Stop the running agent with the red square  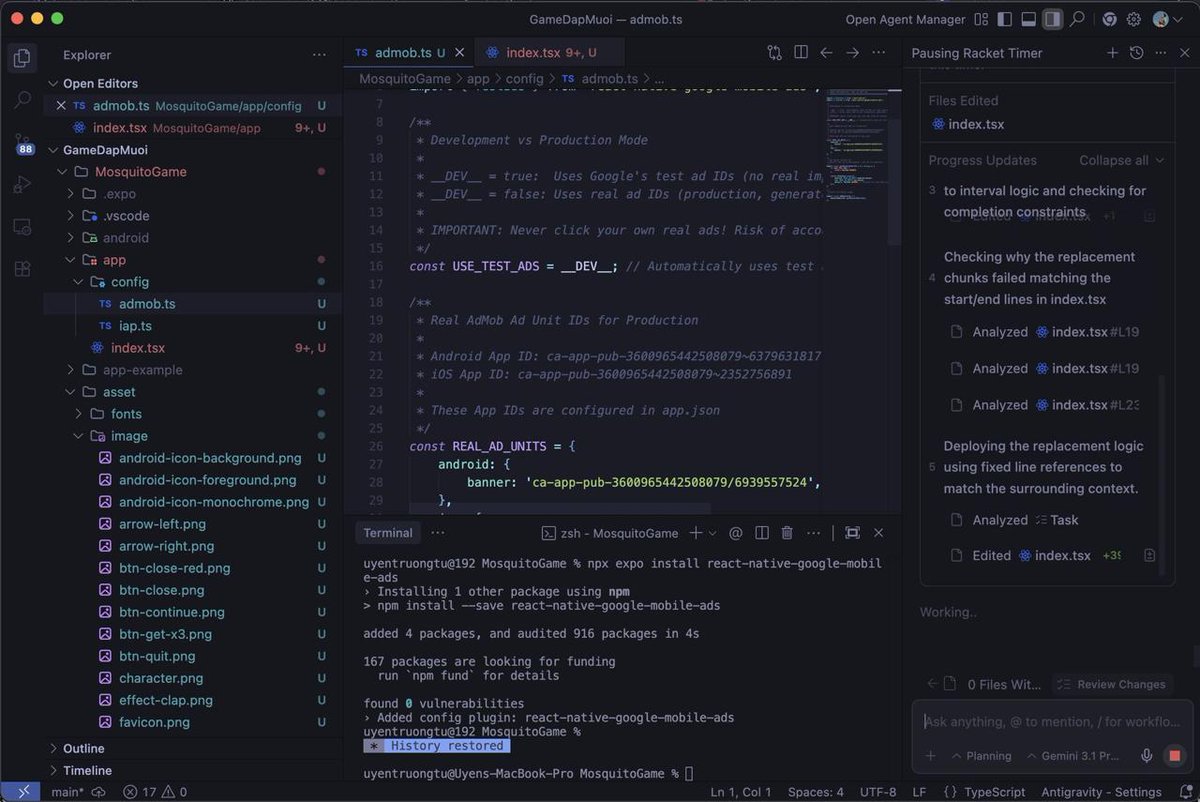pos(1175,756)
